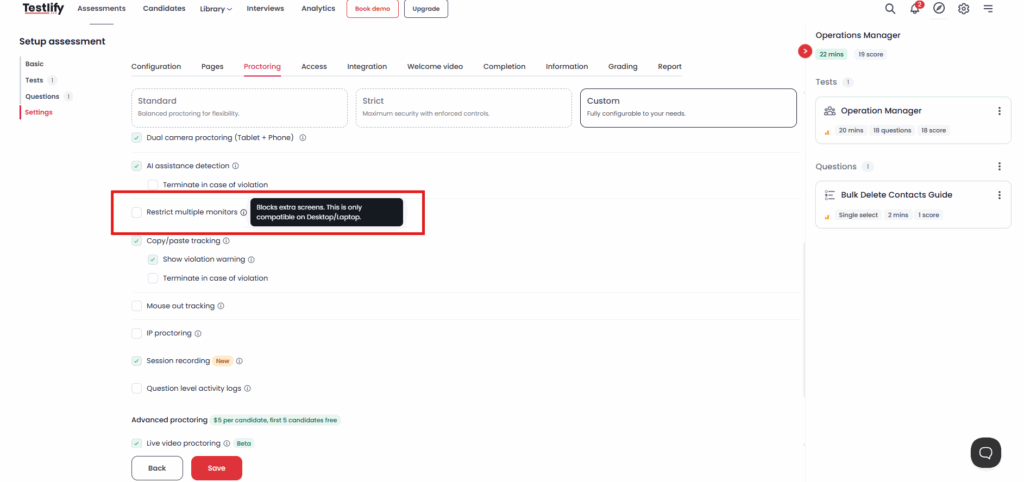1024x482 pixels.
Task: Open Questions section three-dot menu
Action: pyautogui.click(x=999, y=167)
